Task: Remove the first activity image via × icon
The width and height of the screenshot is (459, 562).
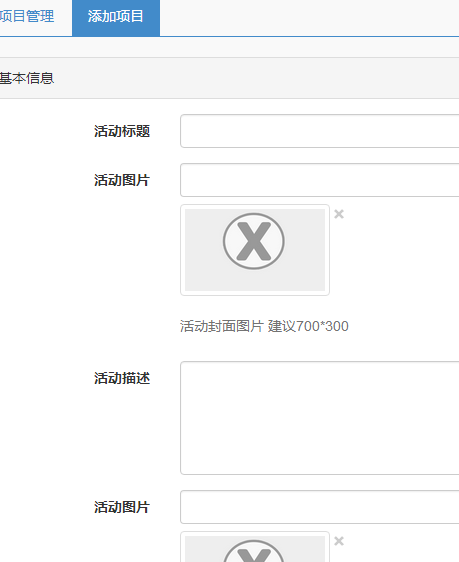Action: click(x=339, y=214)
